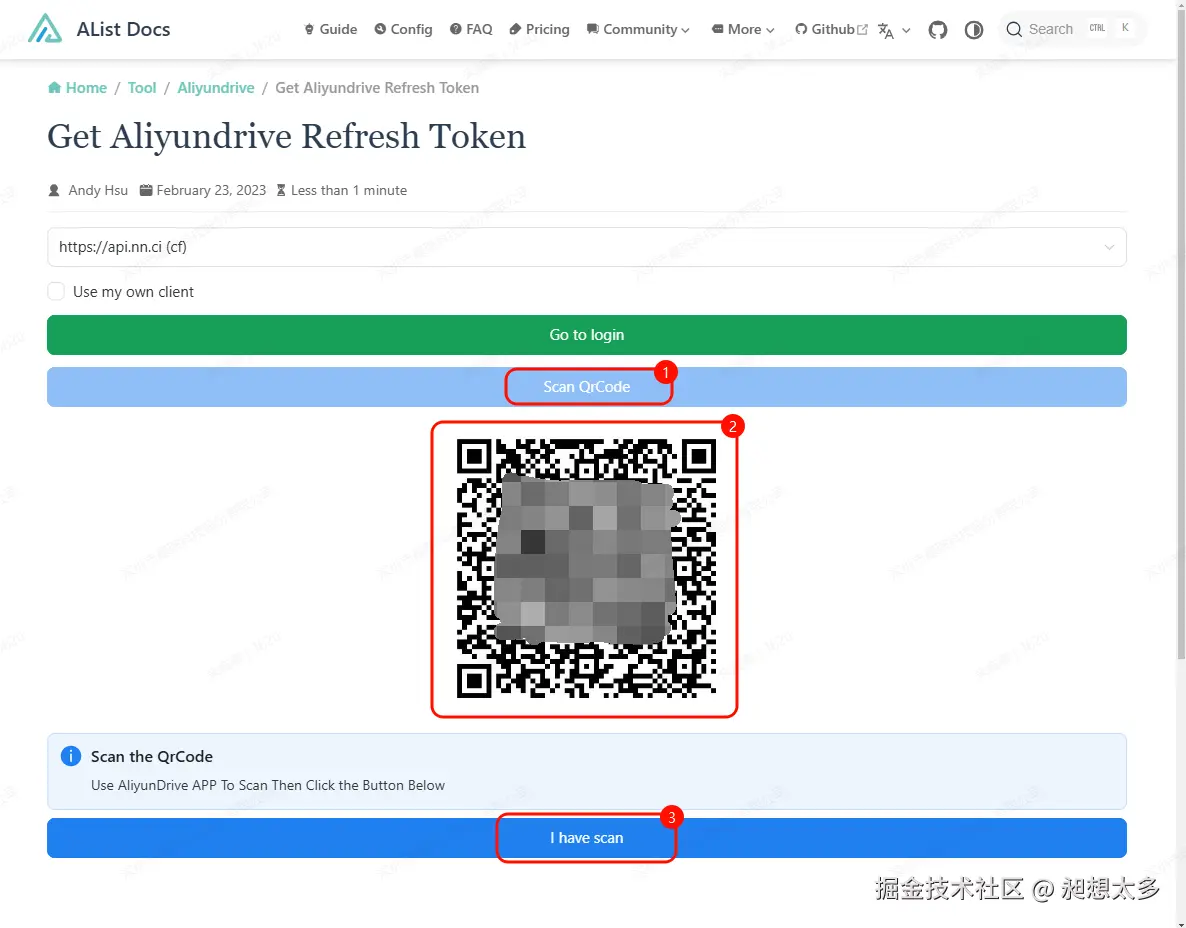1186x928 pixels.
Task: Click the Home breadcrumb icon
Action: [x=54, y=88]
